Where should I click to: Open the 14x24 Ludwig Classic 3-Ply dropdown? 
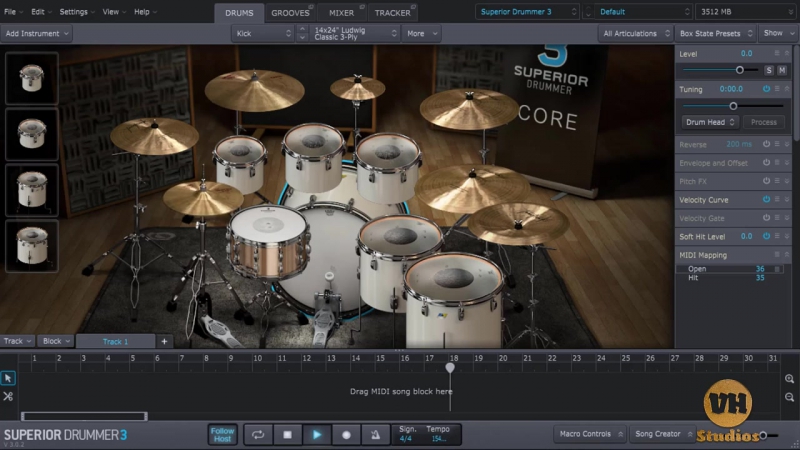(x=355, y=34)
